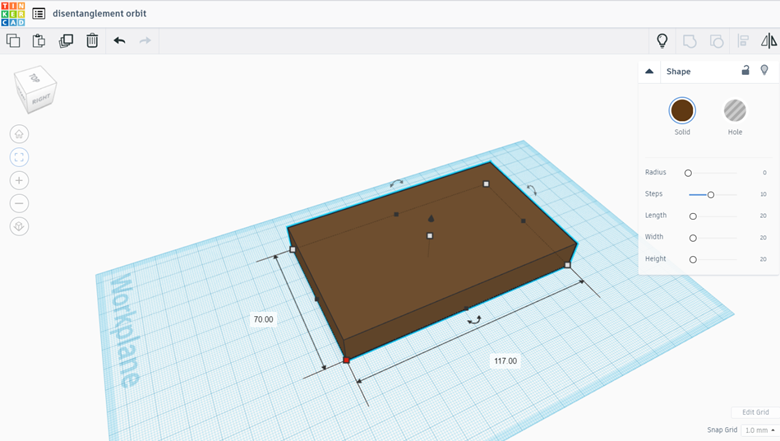
Task: Adjust the Length slider handle
Action: click(x=693, y=216)
